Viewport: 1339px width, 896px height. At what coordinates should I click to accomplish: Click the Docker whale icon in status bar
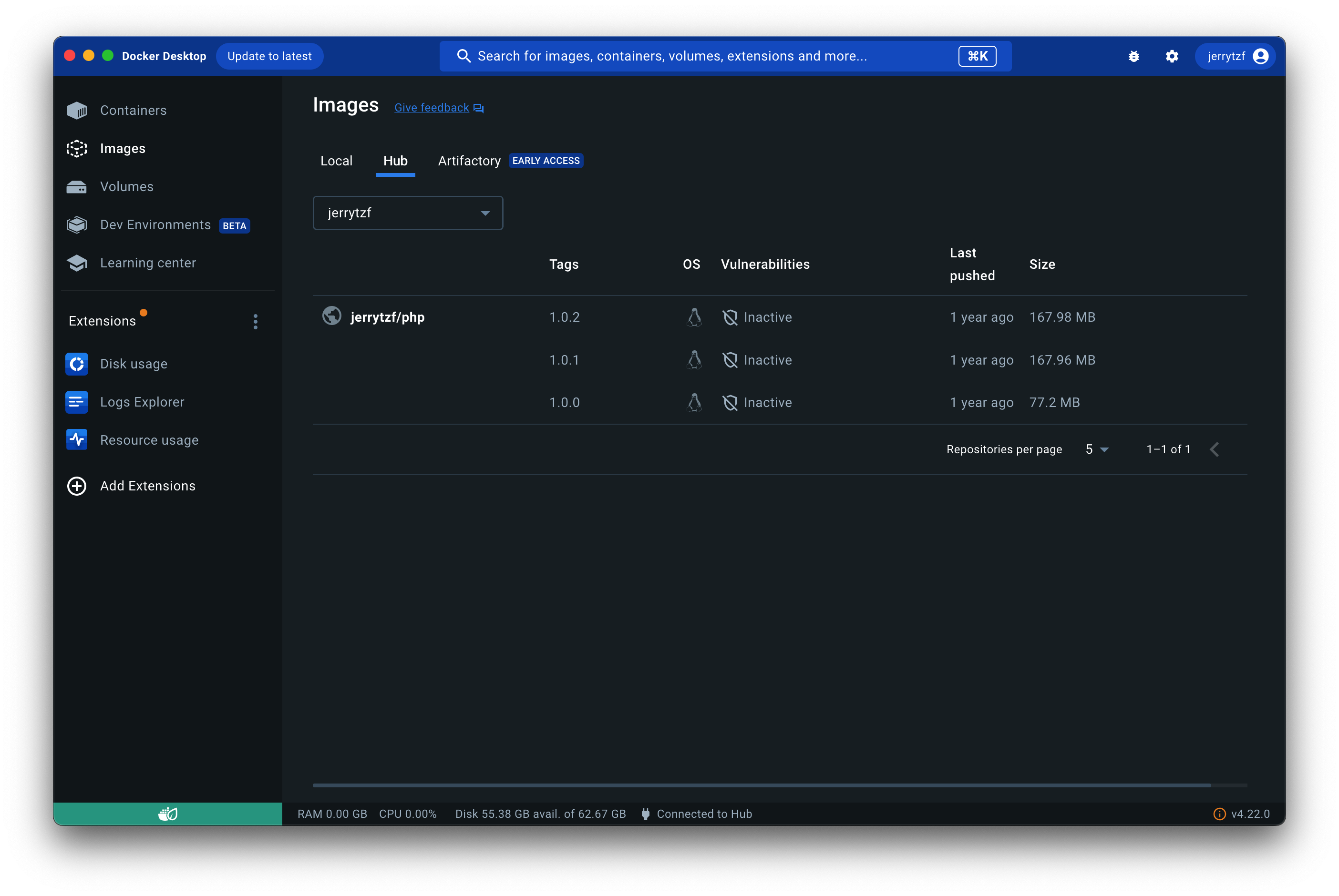click(x=167, y=814)
